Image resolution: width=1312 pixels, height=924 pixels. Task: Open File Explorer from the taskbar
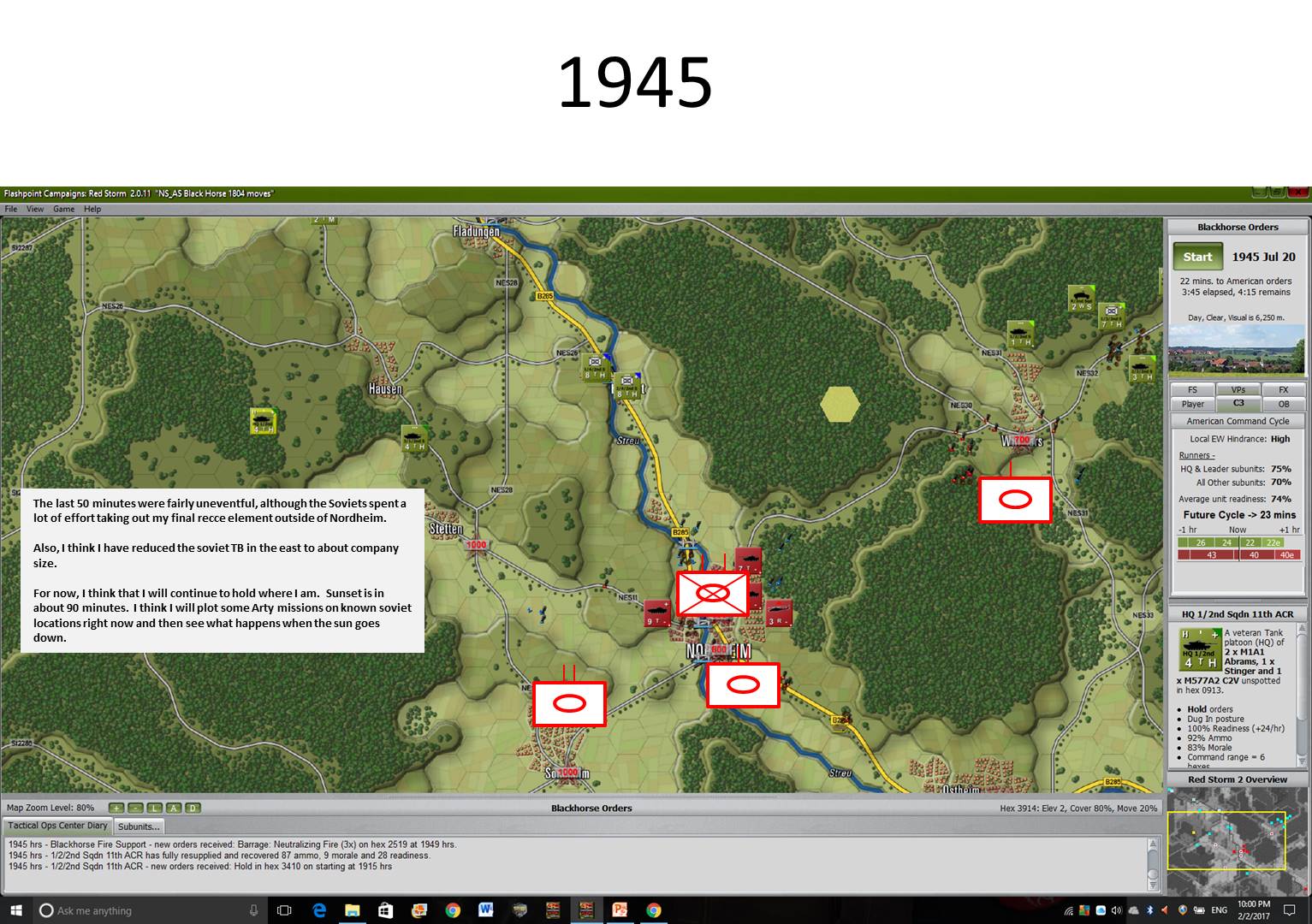point(353,910)
